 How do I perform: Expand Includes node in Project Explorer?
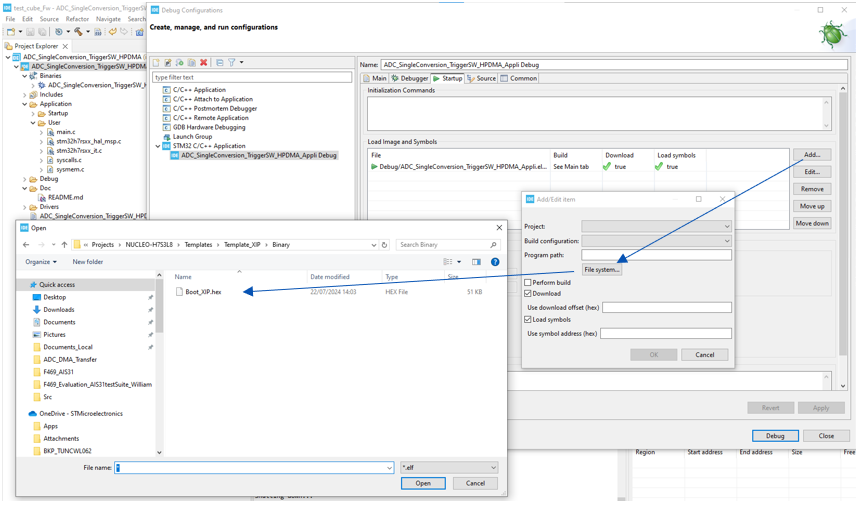[25, 95]
